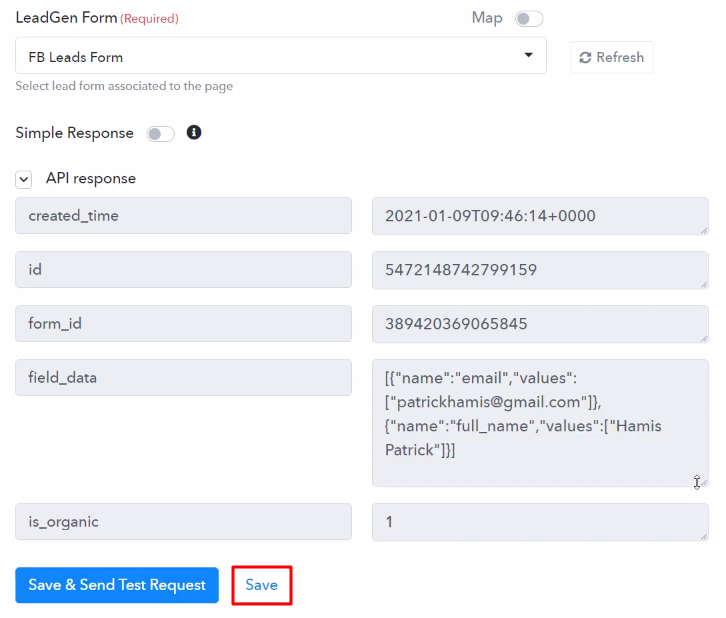Select the id key field

point(183,270)
